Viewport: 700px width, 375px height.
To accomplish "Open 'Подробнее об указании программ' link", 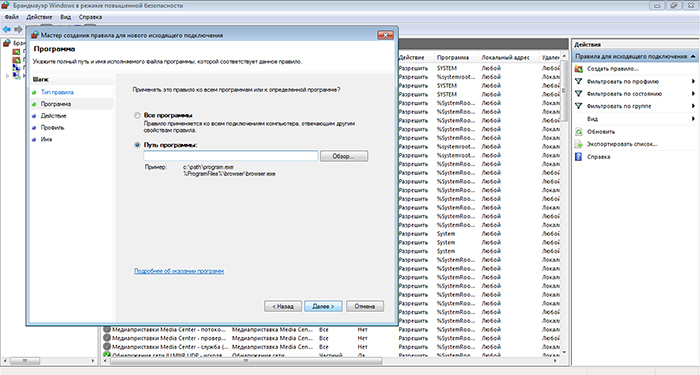I will coord(179,271).
